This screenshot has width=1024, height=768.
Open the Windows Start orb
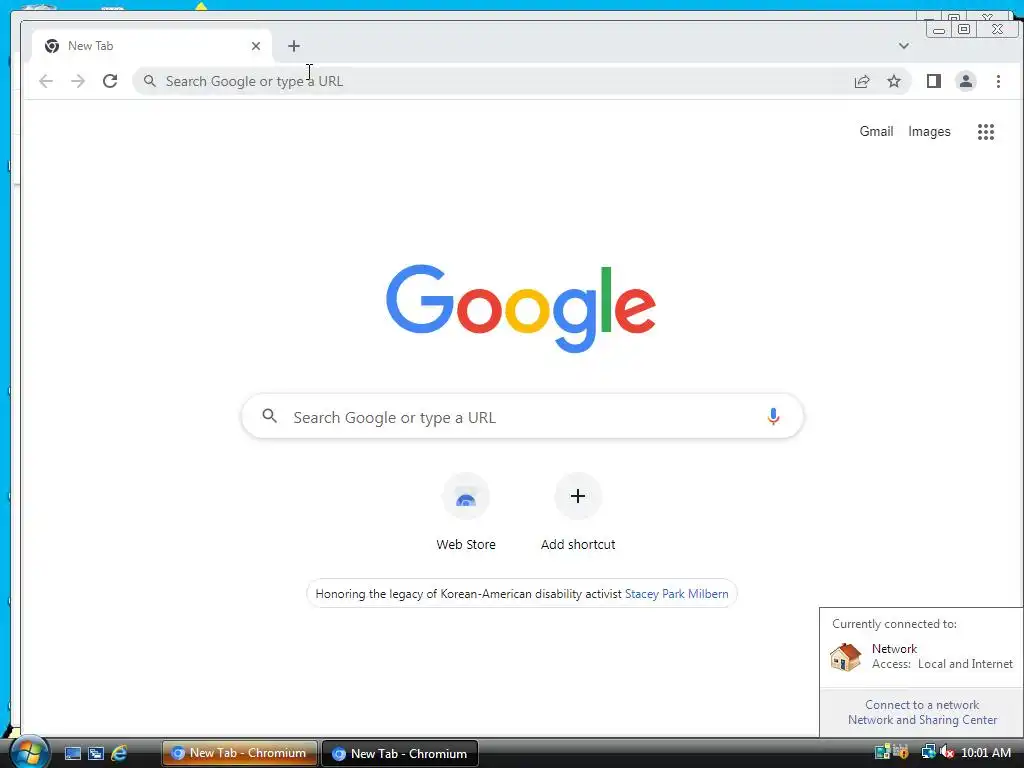30,753
